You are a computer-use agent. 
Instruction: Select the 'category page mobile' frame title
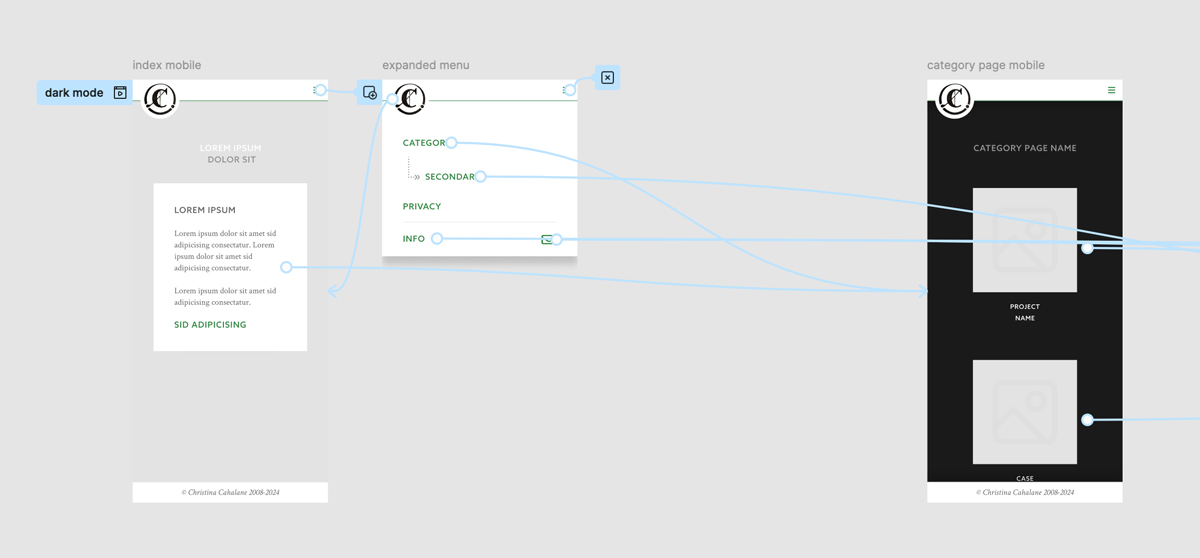point(986,65)
